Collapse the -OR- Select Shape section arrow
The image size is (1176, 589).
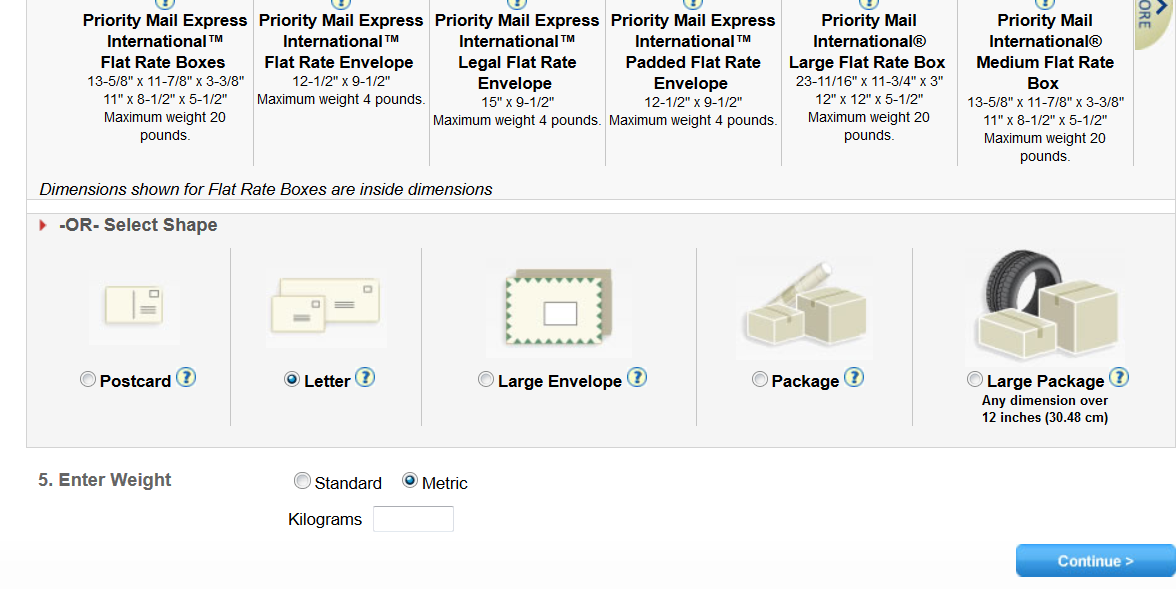click(x=43, y=225)
